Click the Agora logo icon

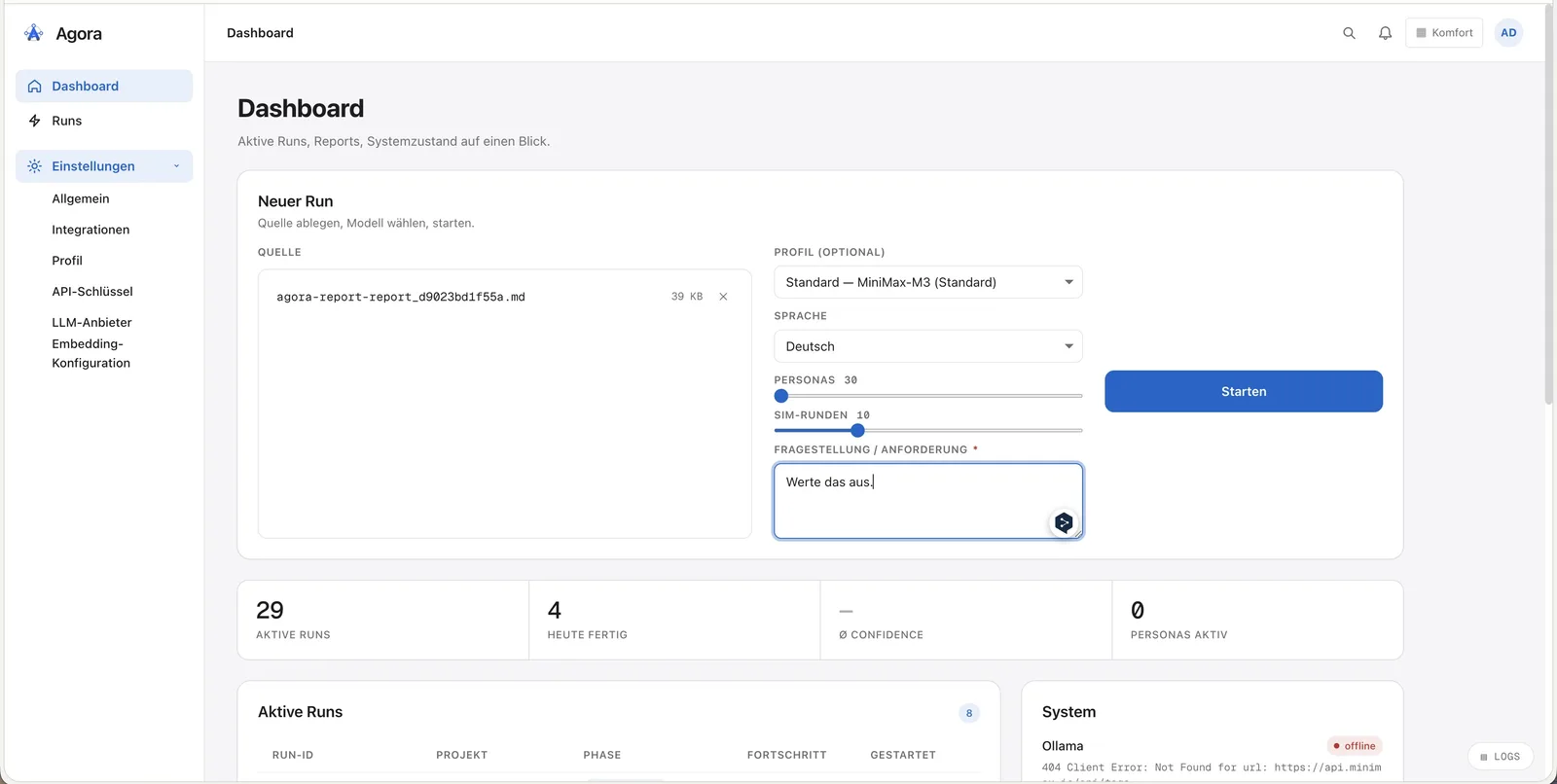point(34,33)
